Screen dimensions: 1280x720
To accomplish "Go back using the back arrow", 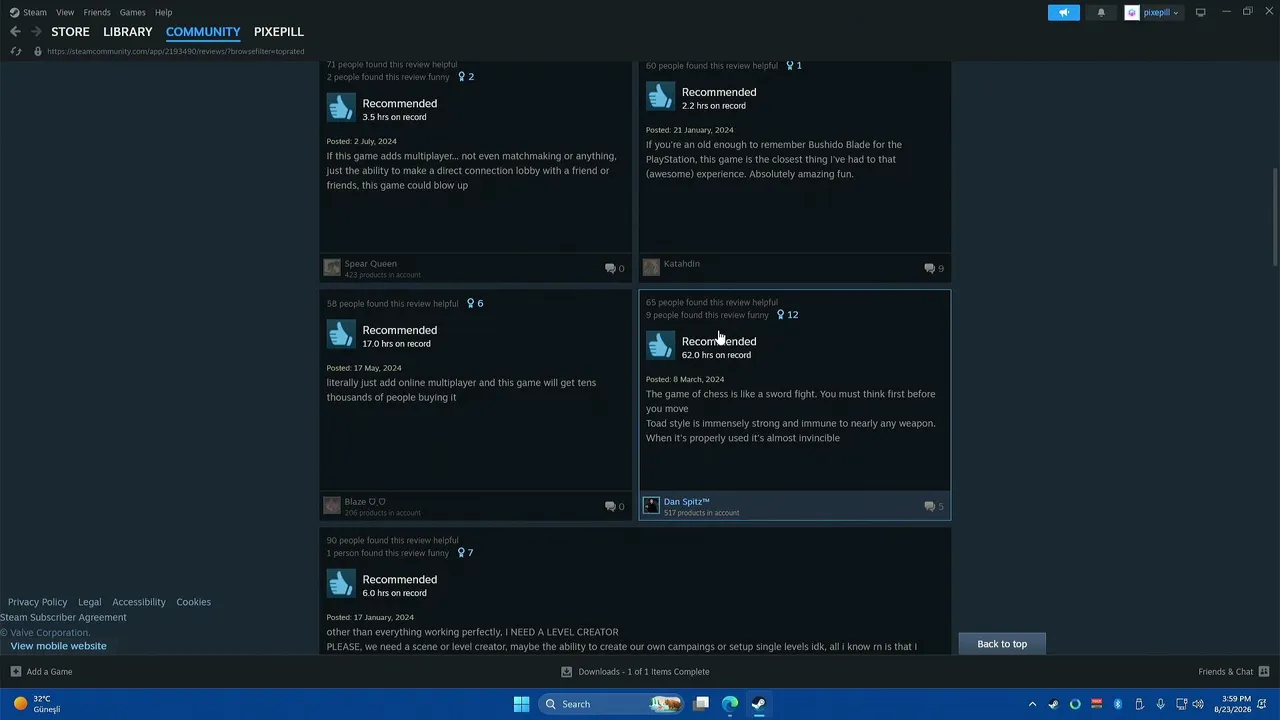I will (x=15, y=32).
